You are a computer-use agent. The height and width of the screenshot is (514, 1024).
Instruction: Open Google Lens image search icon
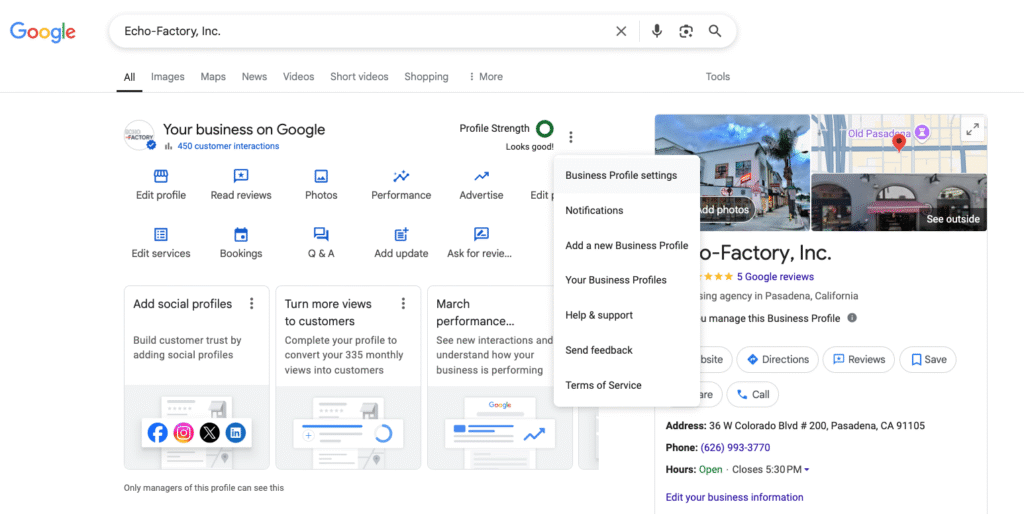686,31
